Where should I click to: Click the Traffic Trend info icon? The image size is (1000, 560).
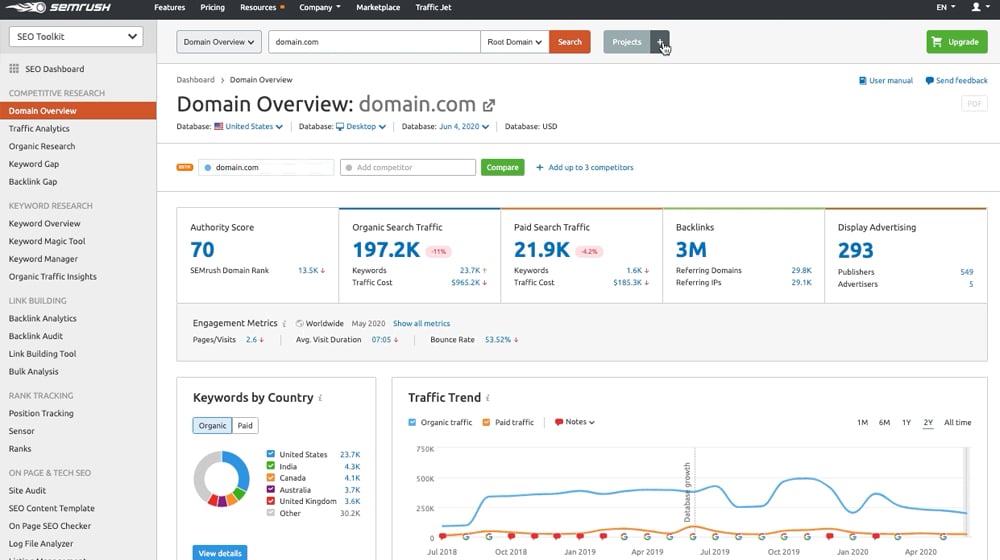point(488,398)
